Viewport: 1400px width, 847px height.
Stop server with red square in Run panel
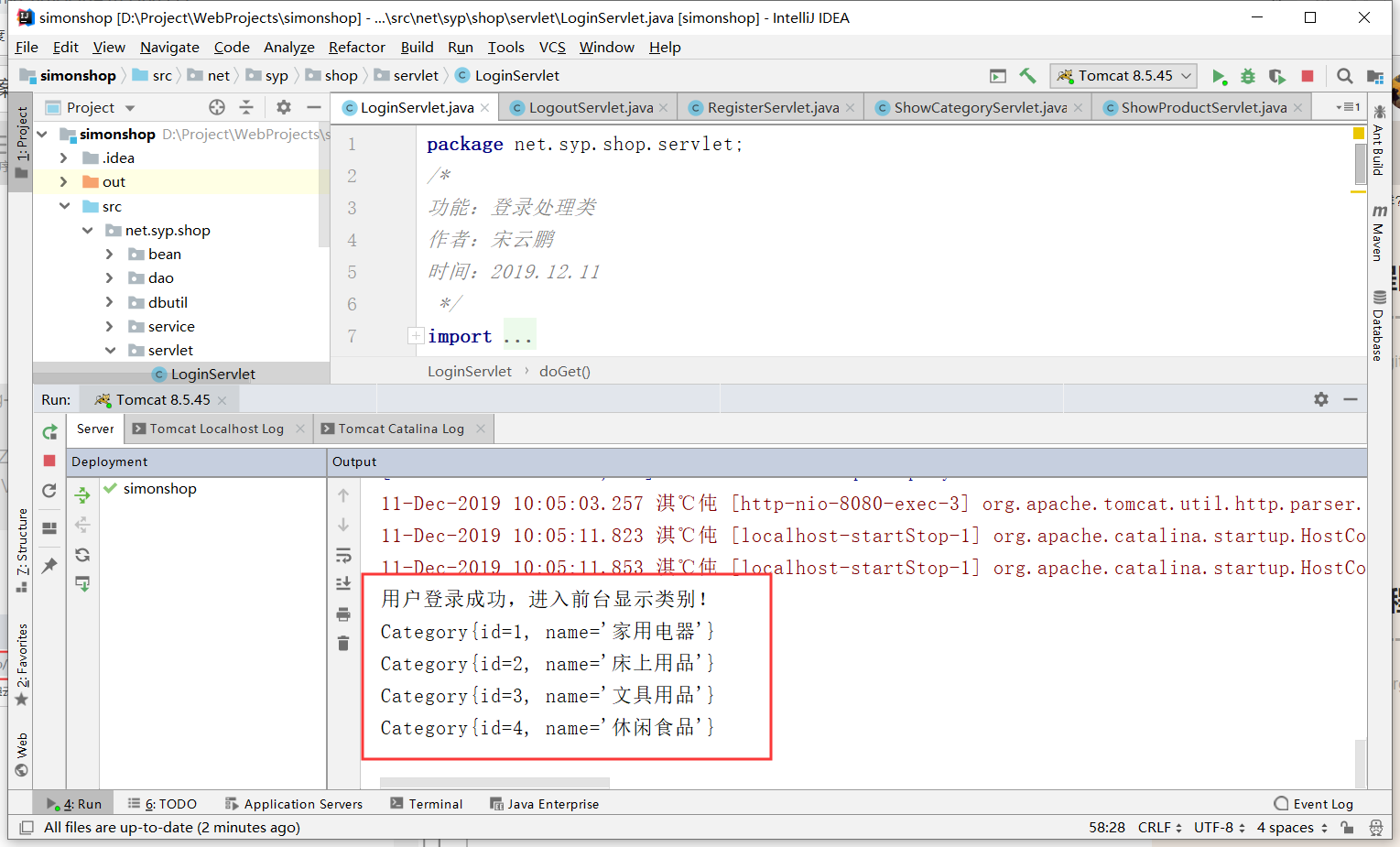click(49, 461)
